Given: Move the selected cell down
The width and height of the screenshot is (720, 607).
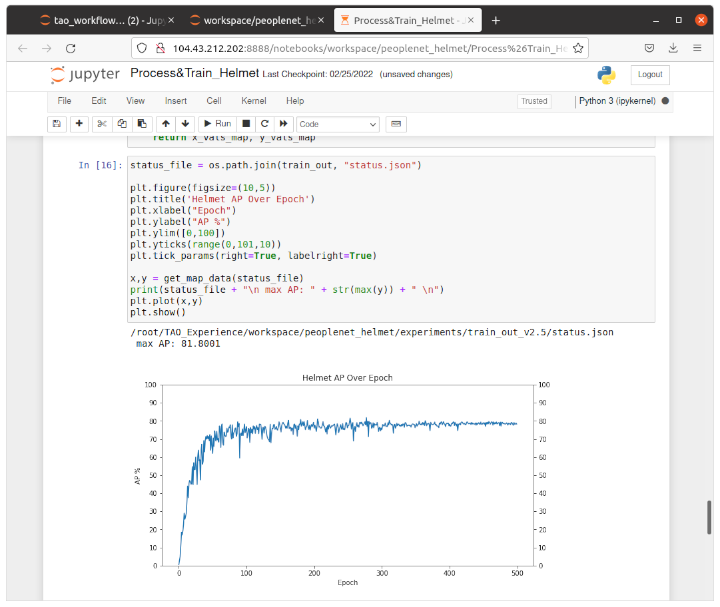Looking at the screenshot, I should coord(185,124).
